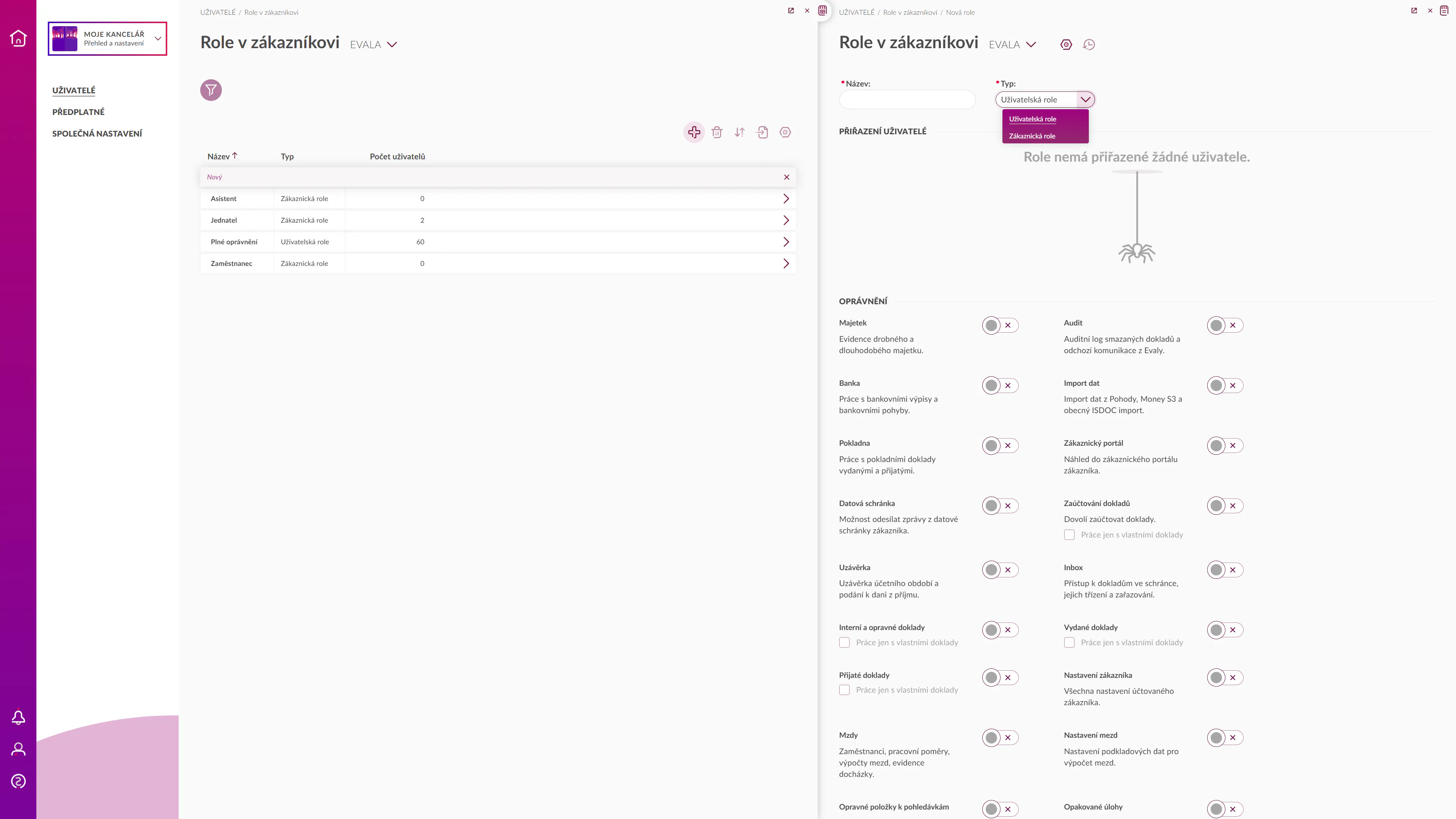Viewport: 1456px width, 819px height.
Task: Click the UŽIVATELÉ breadcrumb link
Action: 218,13
